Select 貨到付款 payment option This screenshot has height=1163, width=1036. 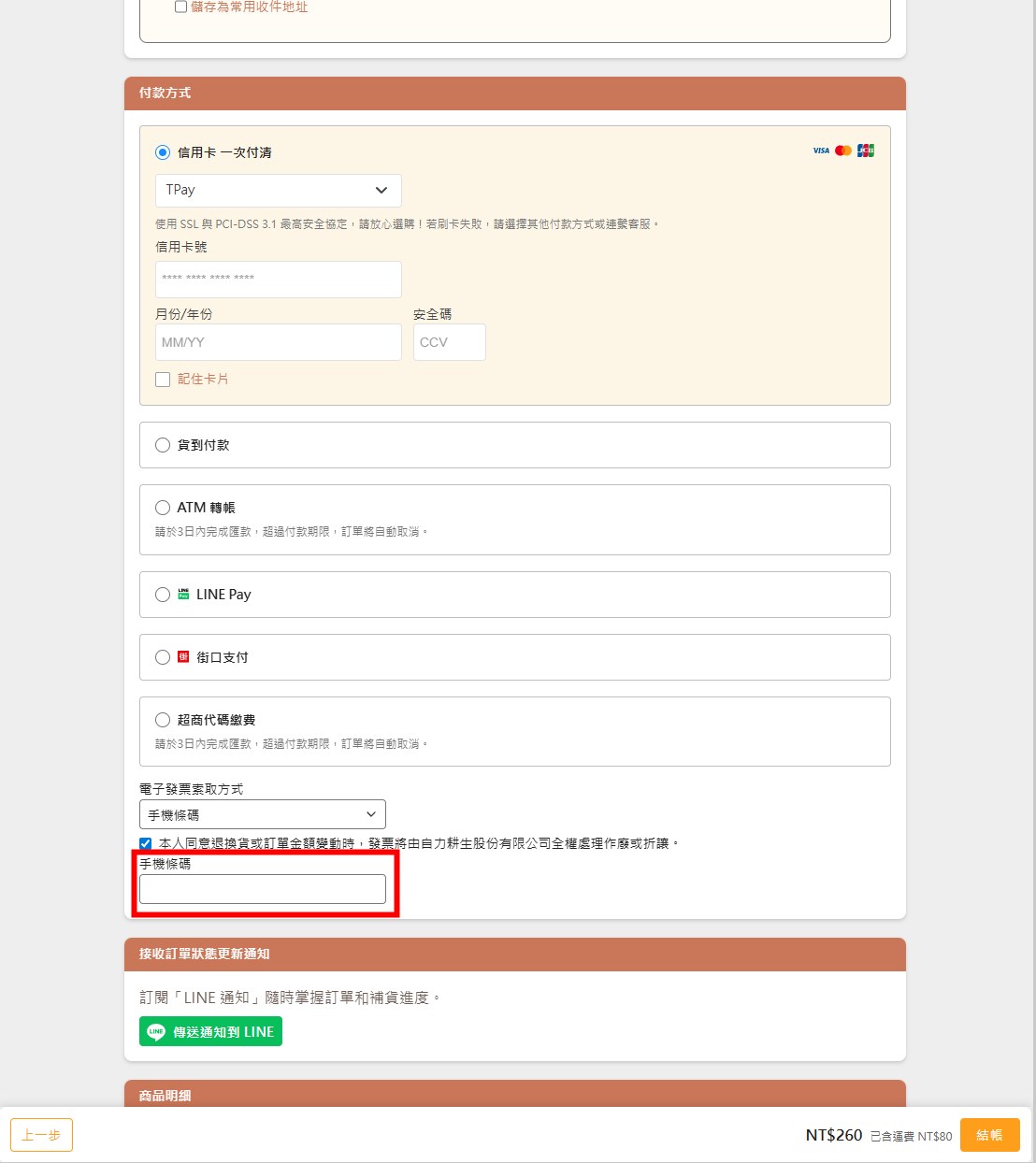(163, 445)
